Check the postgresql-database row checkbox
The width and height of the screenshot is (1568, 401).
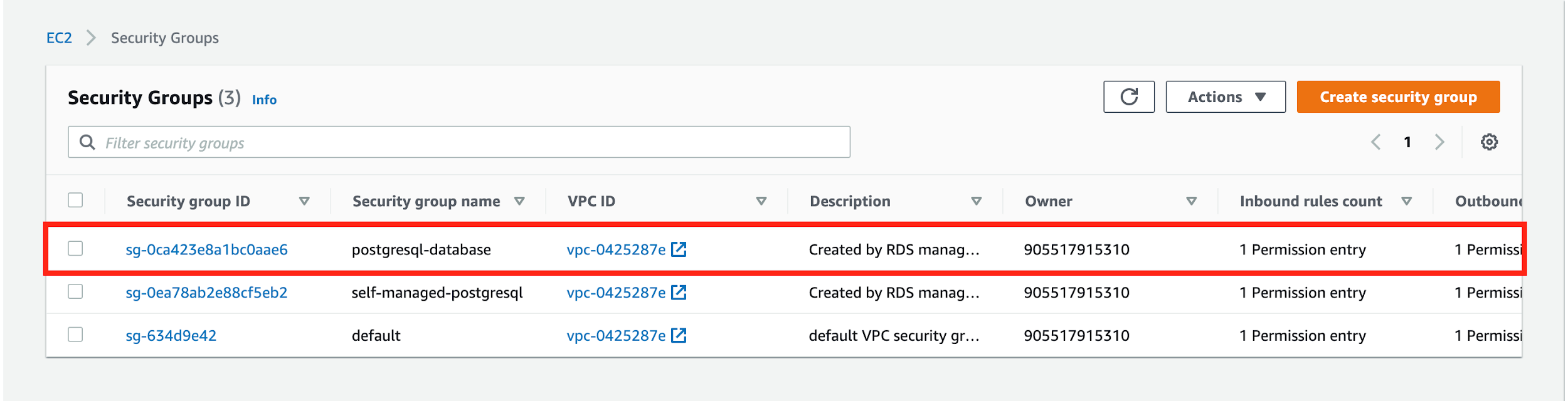pos(75,248)
